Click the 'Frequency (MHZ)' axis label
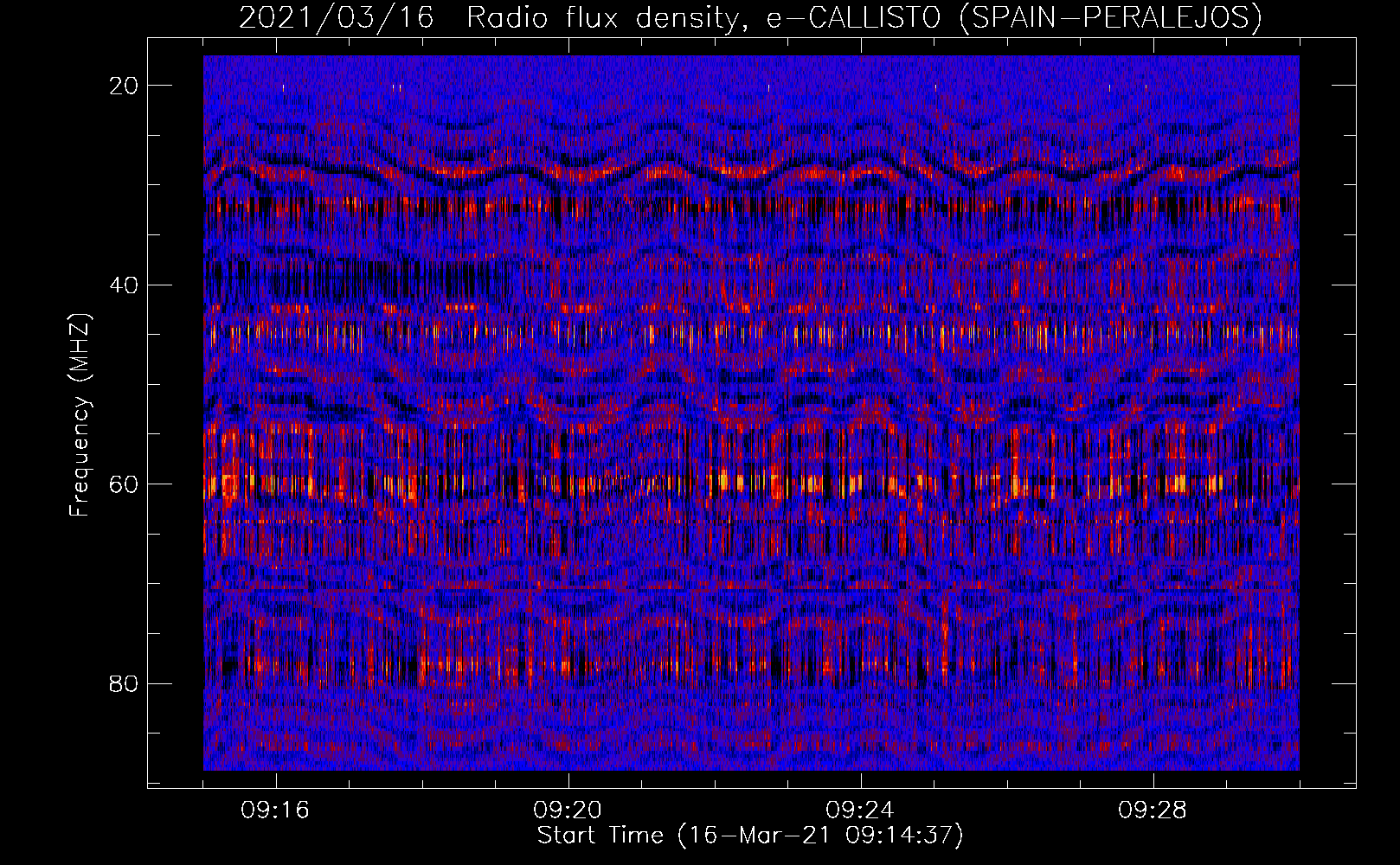This screenshot has width=1400, height=865. pos(80,415)
